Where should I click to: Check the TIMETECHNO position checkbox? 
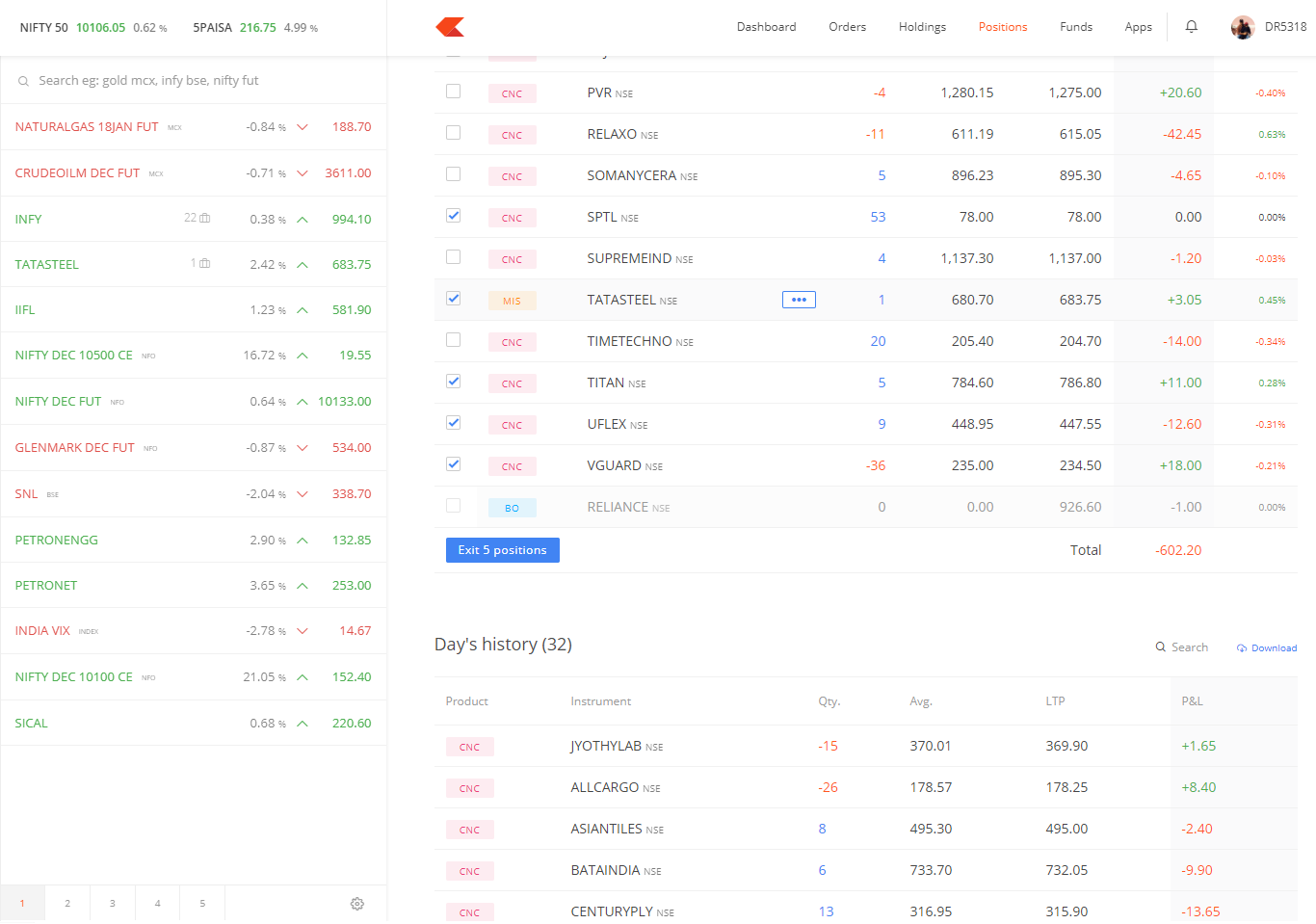453,340
